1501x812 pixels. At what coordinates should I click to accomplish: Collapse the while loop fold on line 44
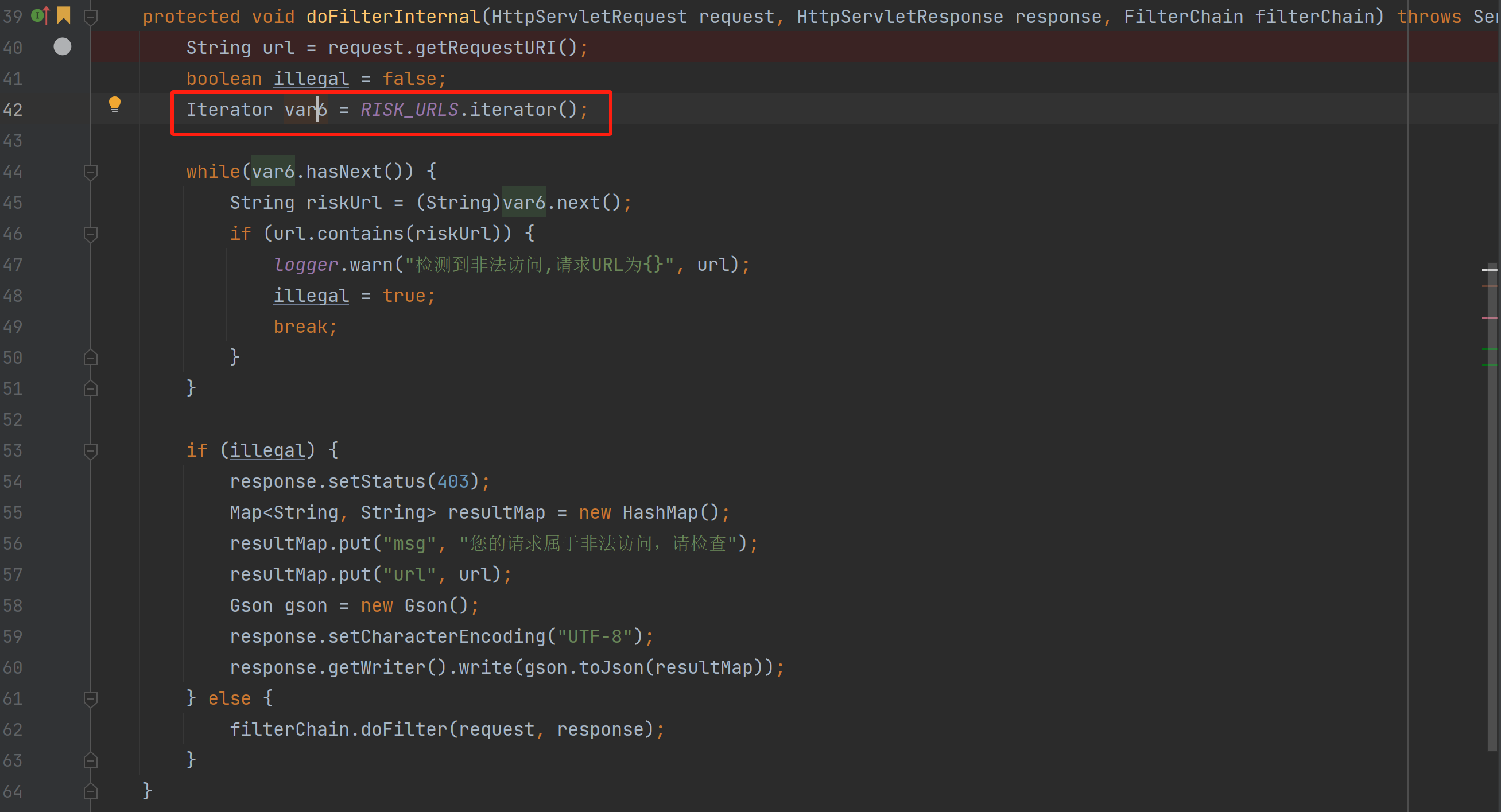pyautogui.click(x=90, y=172)
